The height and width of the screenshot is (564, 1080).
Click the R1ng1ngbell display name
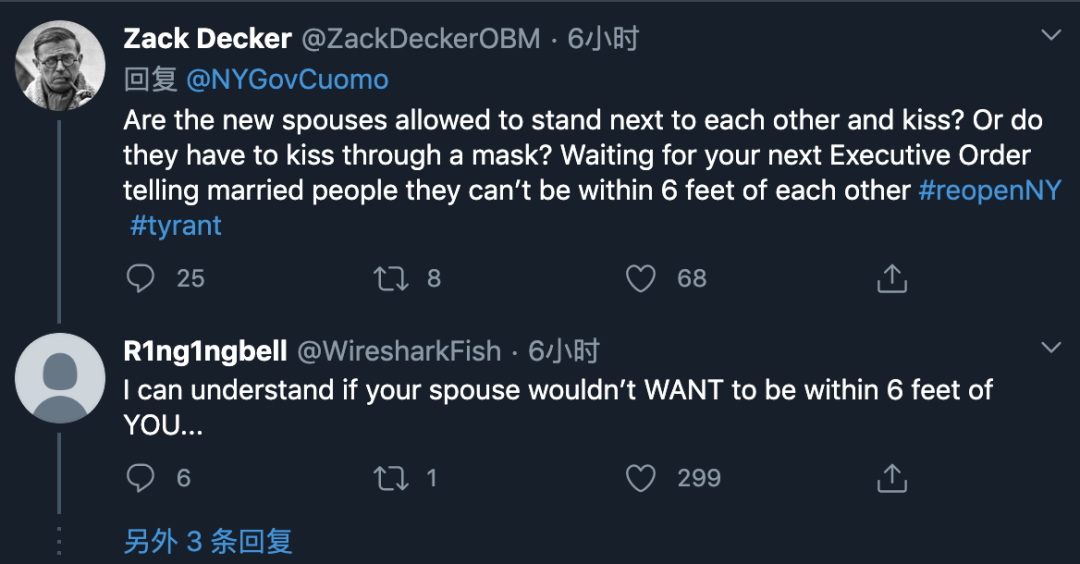tap(205, 351)
